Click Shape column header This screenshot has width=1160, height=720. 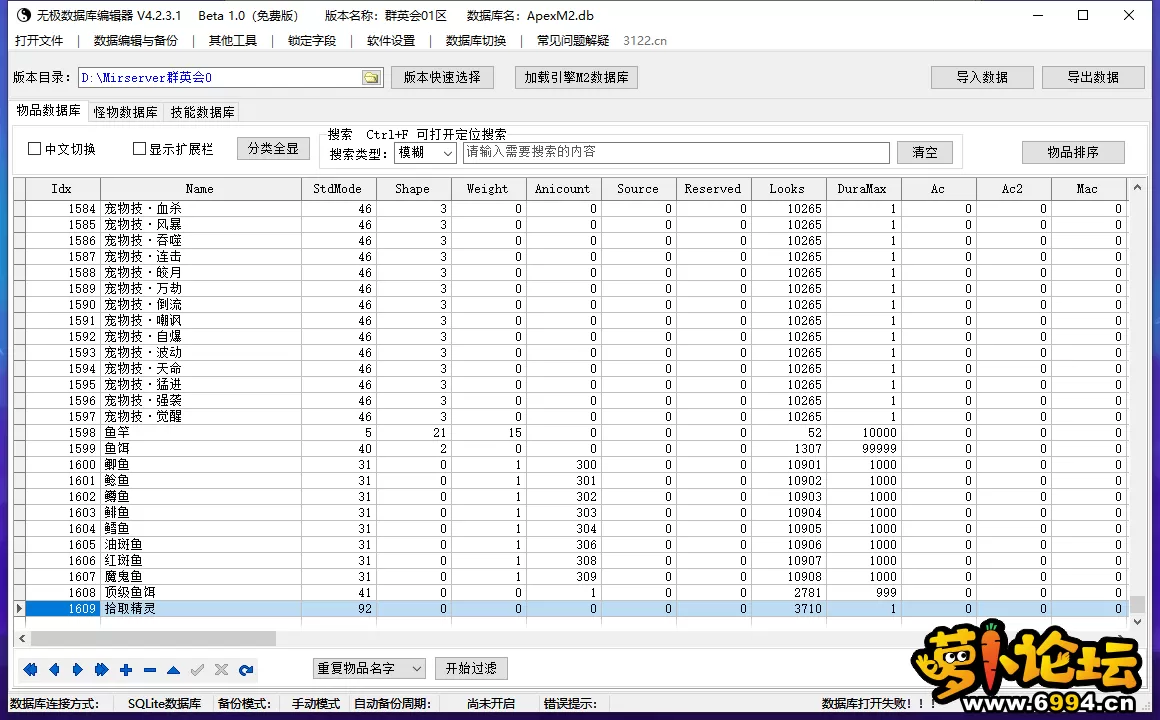click(x=414, y=189)
